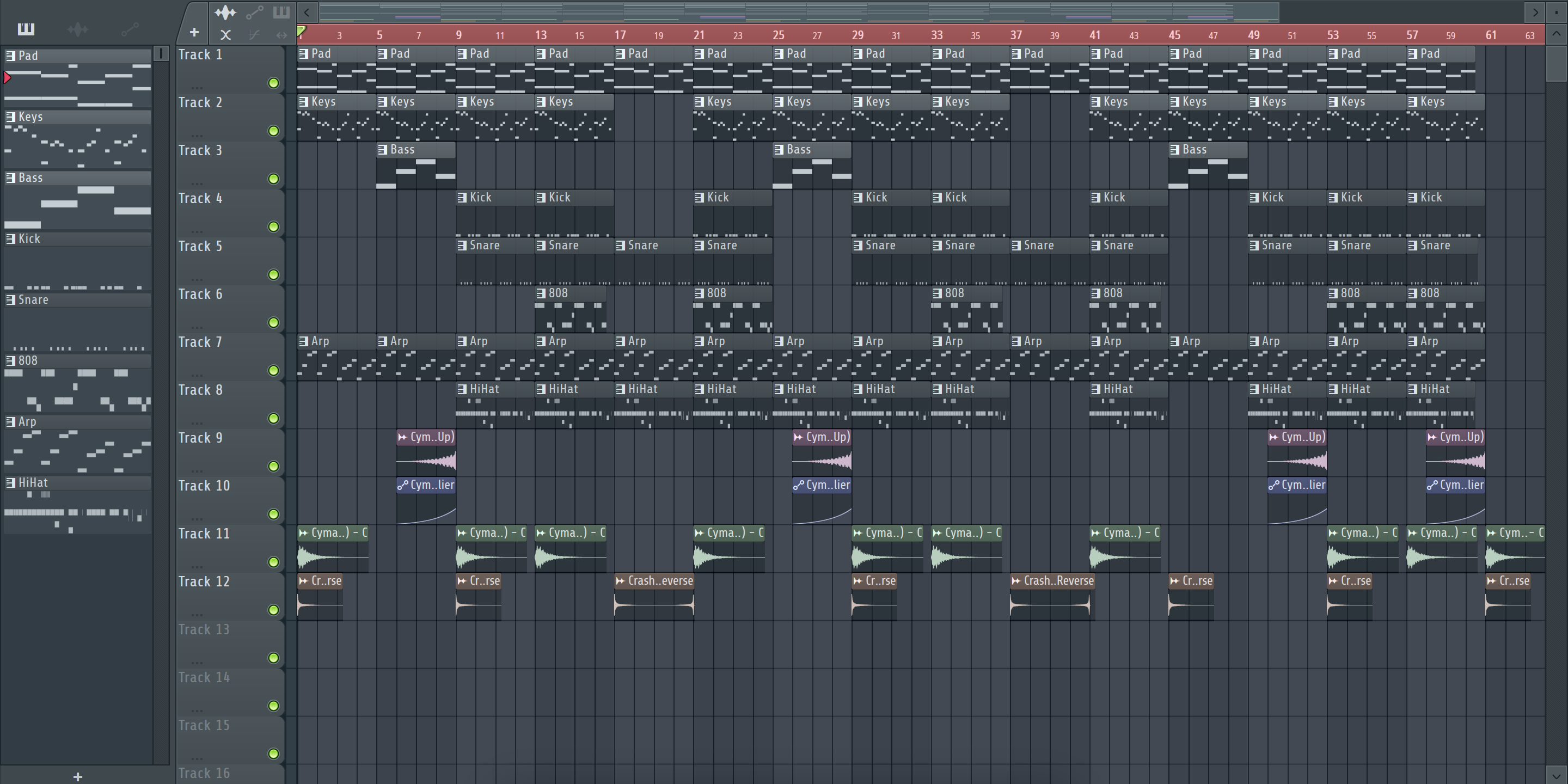Select the Track 5 header label

(x=200, y=247)
